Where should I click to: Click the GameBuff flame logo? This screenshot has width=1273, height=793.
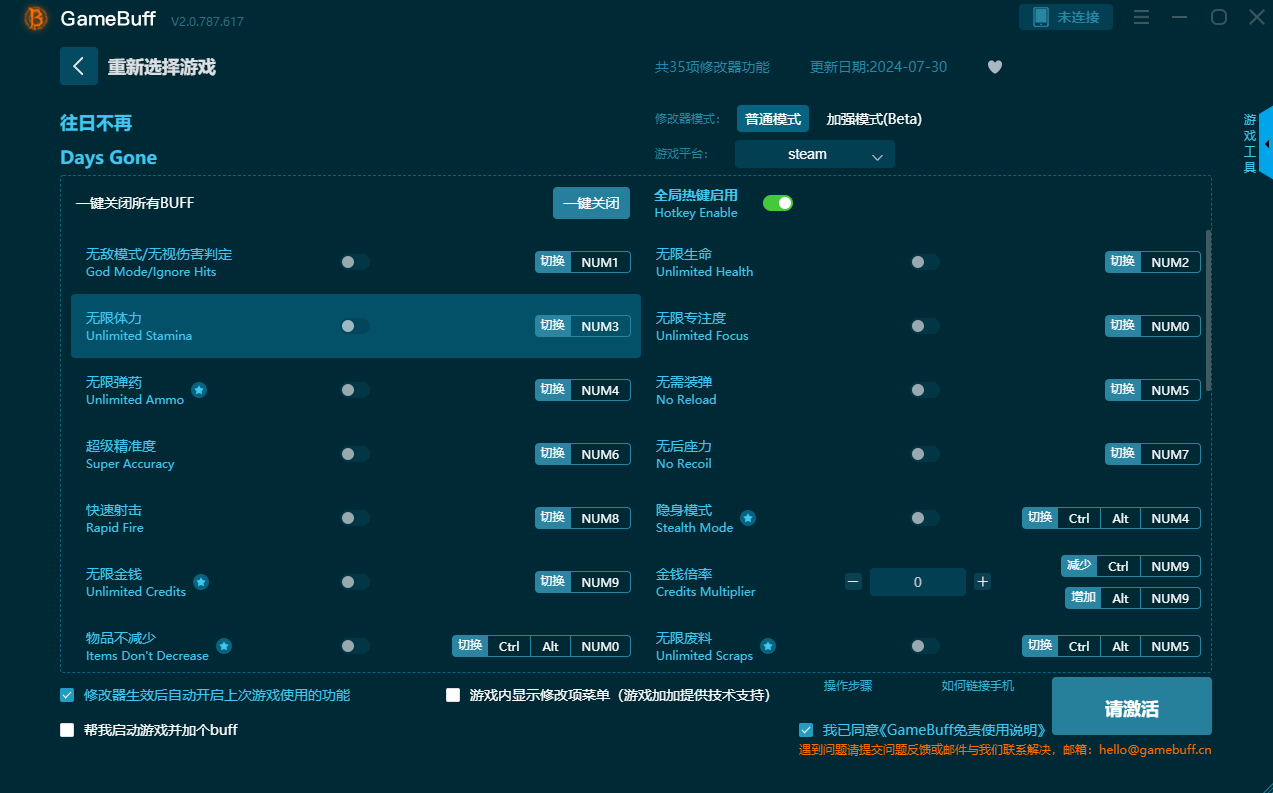point(36,18)
